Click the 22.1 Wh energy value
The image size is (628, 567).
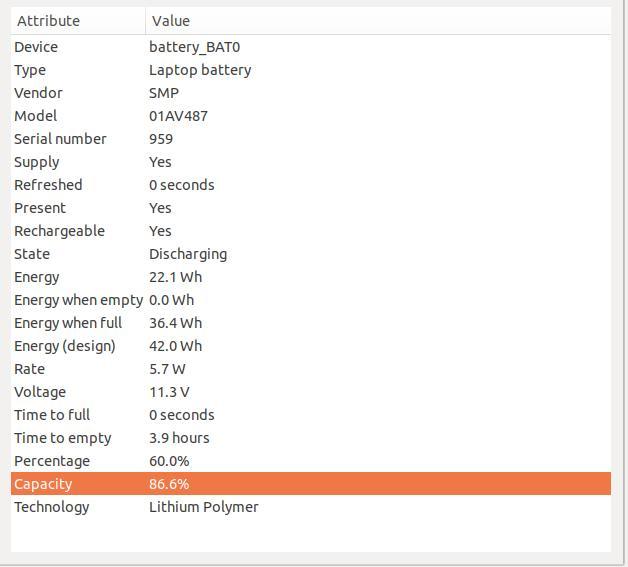coord(175,277)
